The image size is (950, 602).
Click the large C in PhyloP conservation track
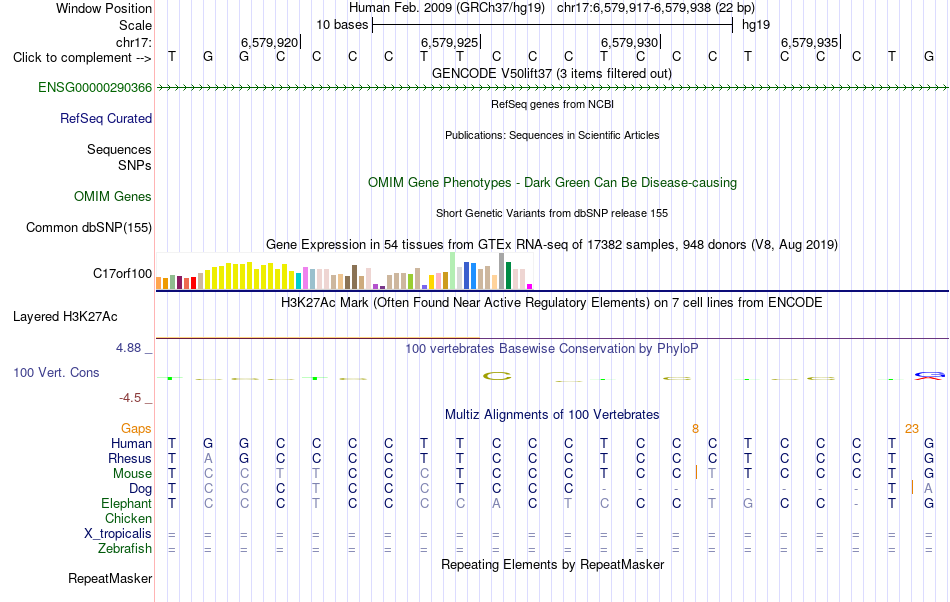pyautogui.click(x=497, y=377)
